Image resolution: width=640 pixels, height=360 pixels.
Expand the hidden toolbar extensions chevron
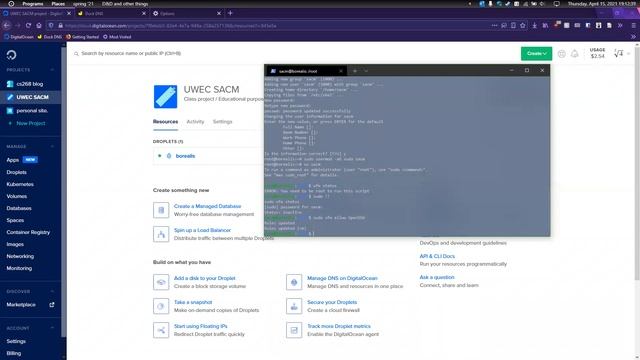(x=620, y=25)
